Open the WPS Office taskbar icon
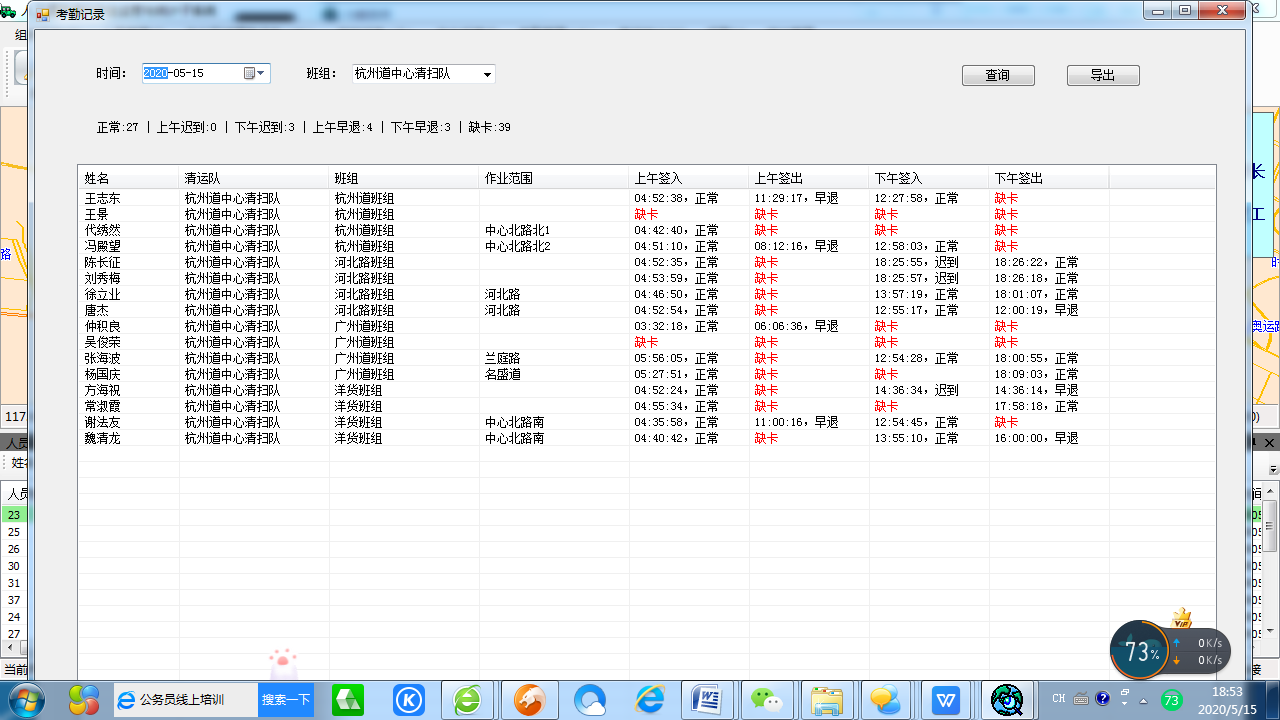Image resolution: width=1280 pixels, height=720 pixels. [945, 700]
